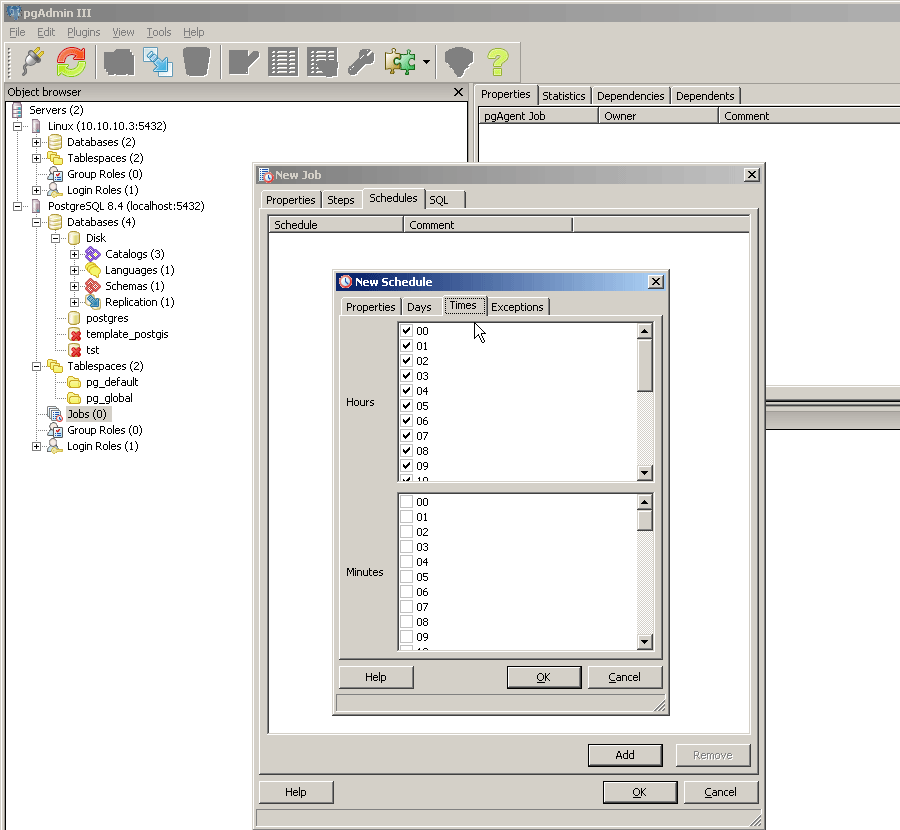900x830 pixels.
Task: Collapse PostgreSQL 8.4 Tablespaces (2) node
Action: coord(36,366)
